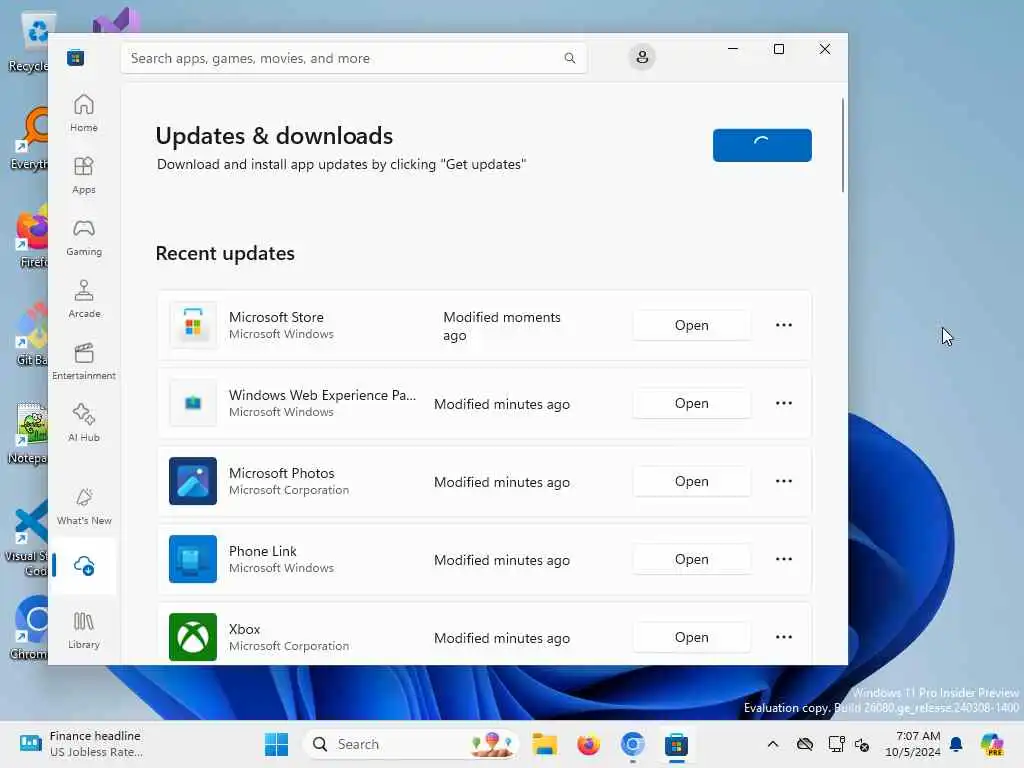Open File Explorer from taskbar

coord(544,744)
